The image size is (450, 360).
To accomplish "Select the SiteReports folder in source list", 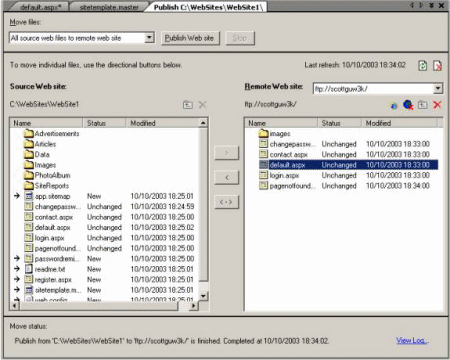I will click(47, 186).
